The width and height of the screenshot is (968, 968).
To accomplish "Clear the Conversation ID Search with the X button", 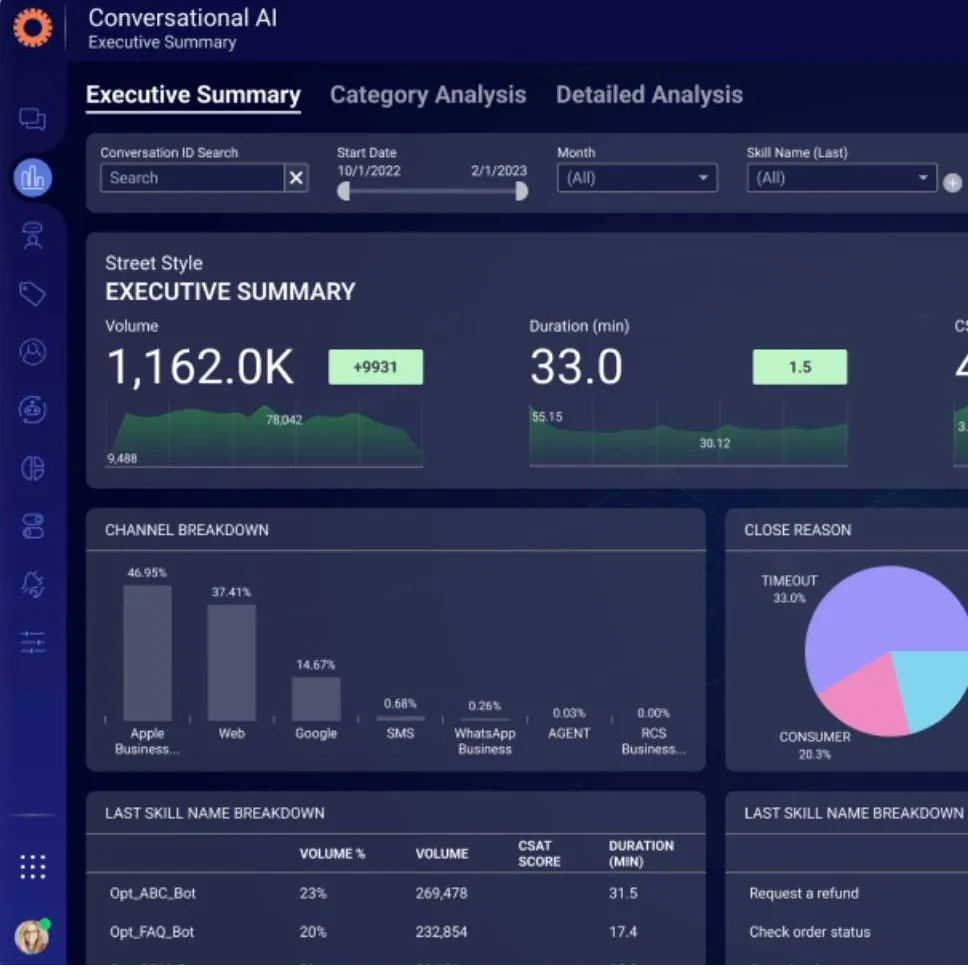I will click(296, 178).
